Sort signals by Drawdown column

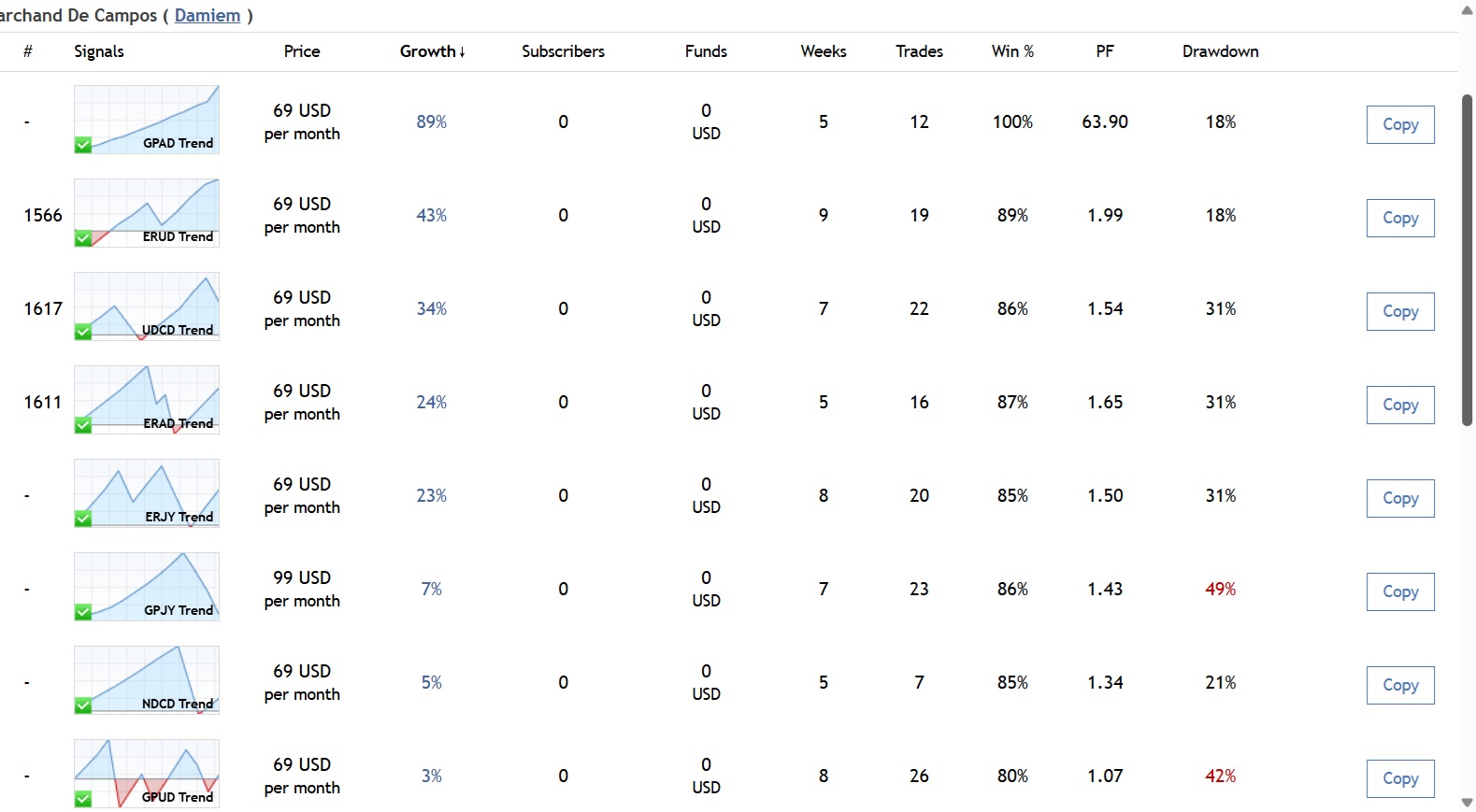(1219, 51)
